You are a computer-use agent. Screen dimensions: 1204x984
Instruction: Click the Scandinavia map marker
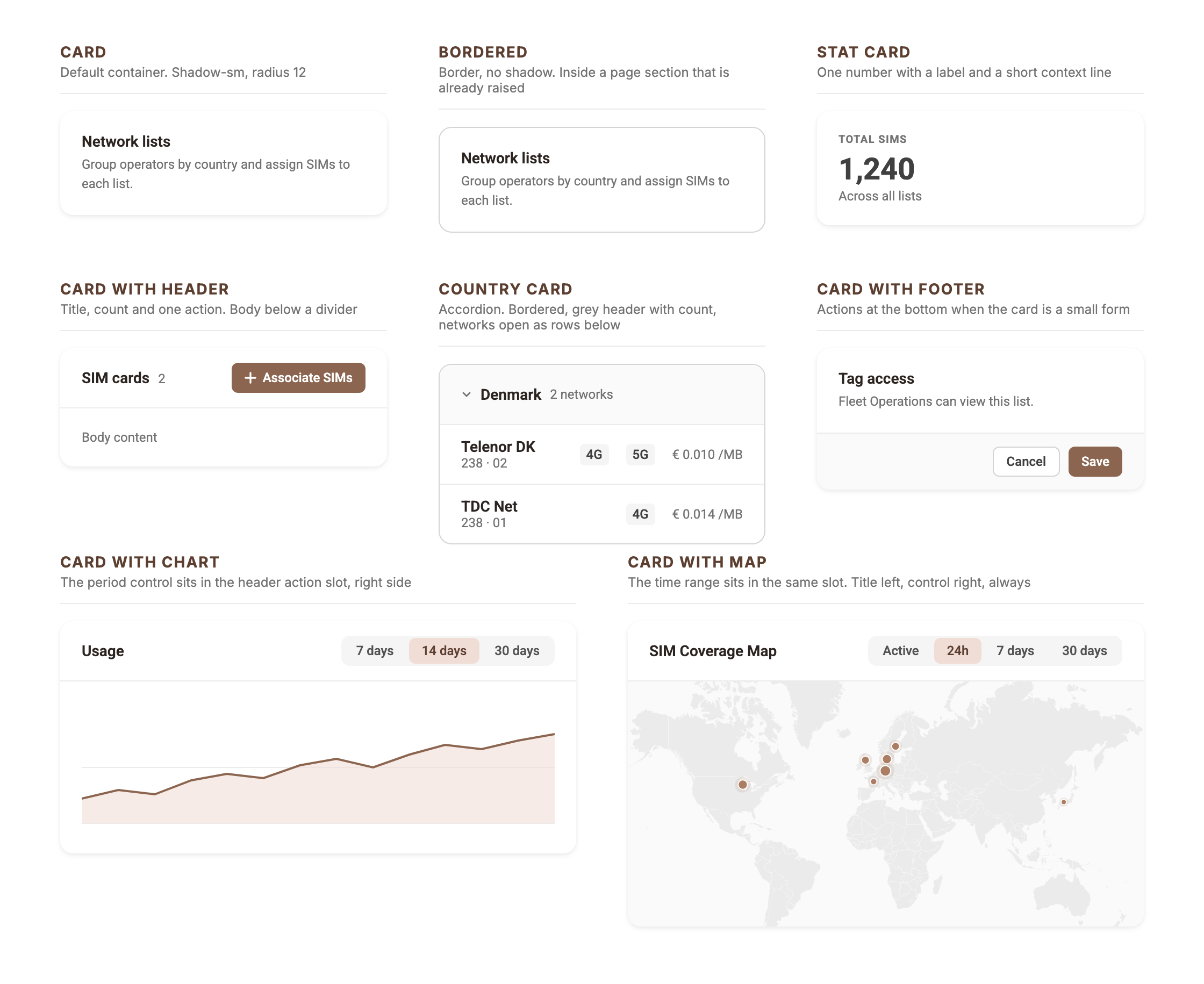[895, 746]
